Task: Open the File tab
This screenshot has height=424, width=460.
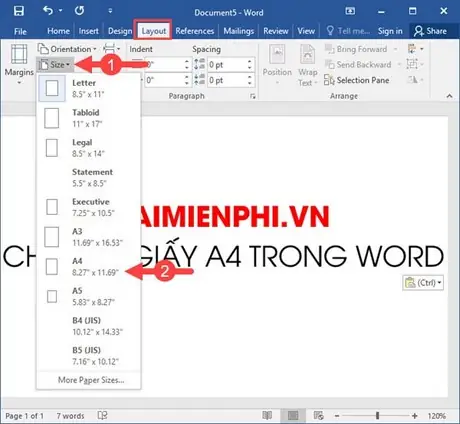Action: click(x=20, y=31)
